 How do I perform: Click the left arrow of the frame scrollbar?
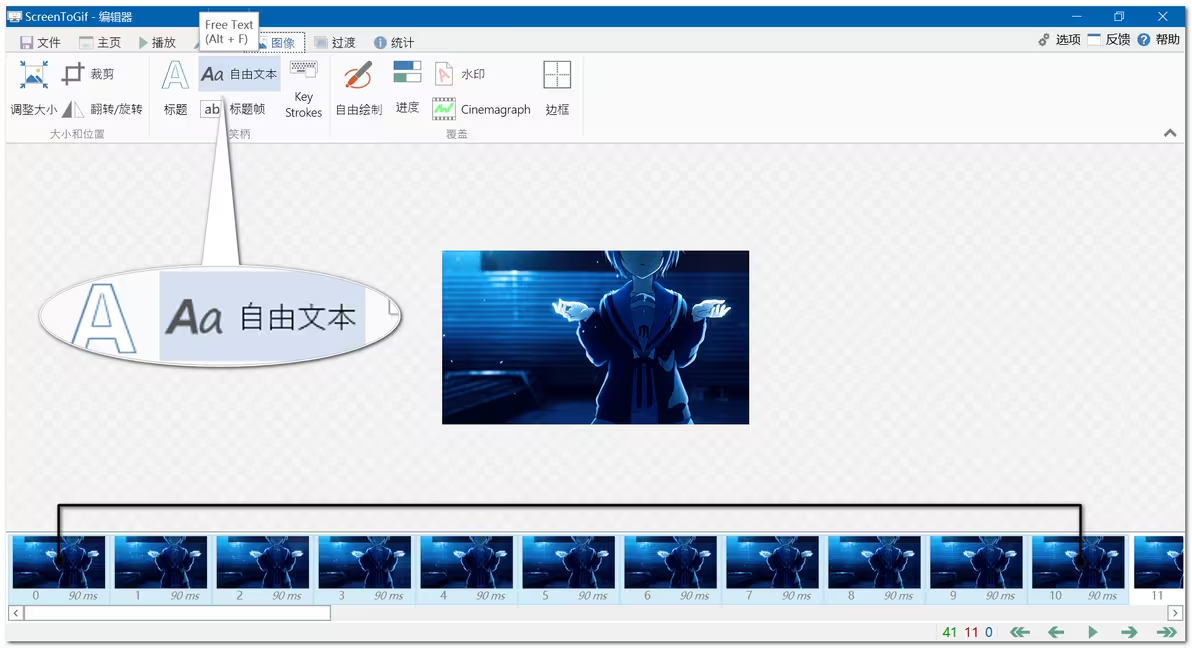click(16, 613)
